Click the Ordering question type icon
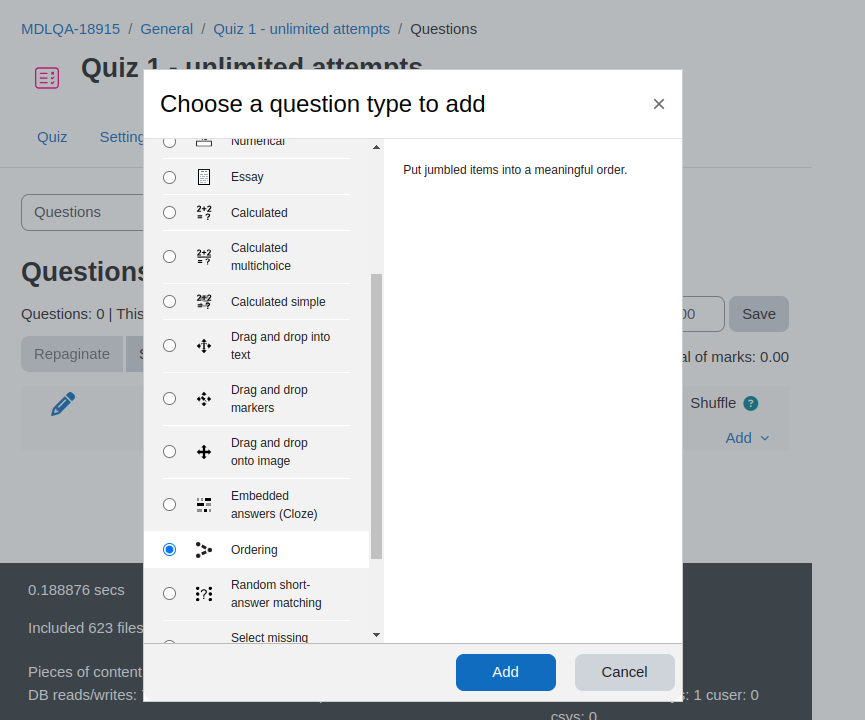Image resolution: width=865 pixels, height=720 pixels. coord(204,550)
